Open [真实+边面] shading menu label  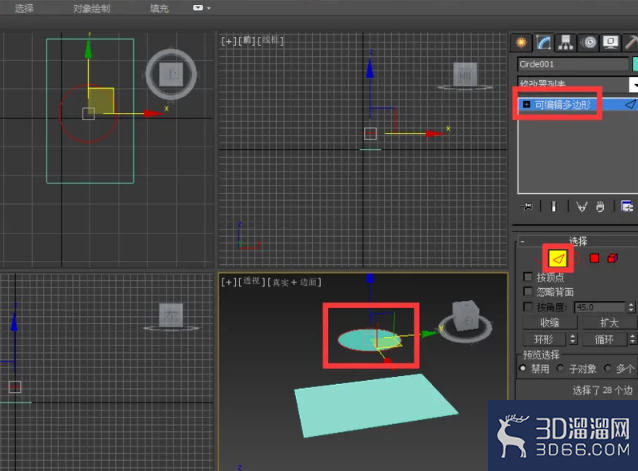pos(294,282)
